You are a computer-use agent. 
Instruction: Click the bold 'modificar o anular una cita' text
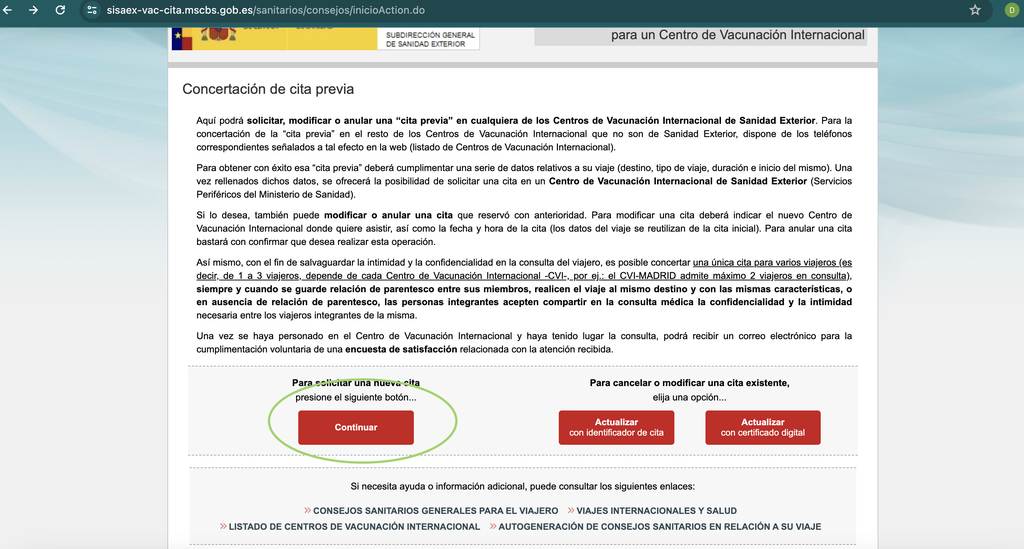[x=388, y=215]
